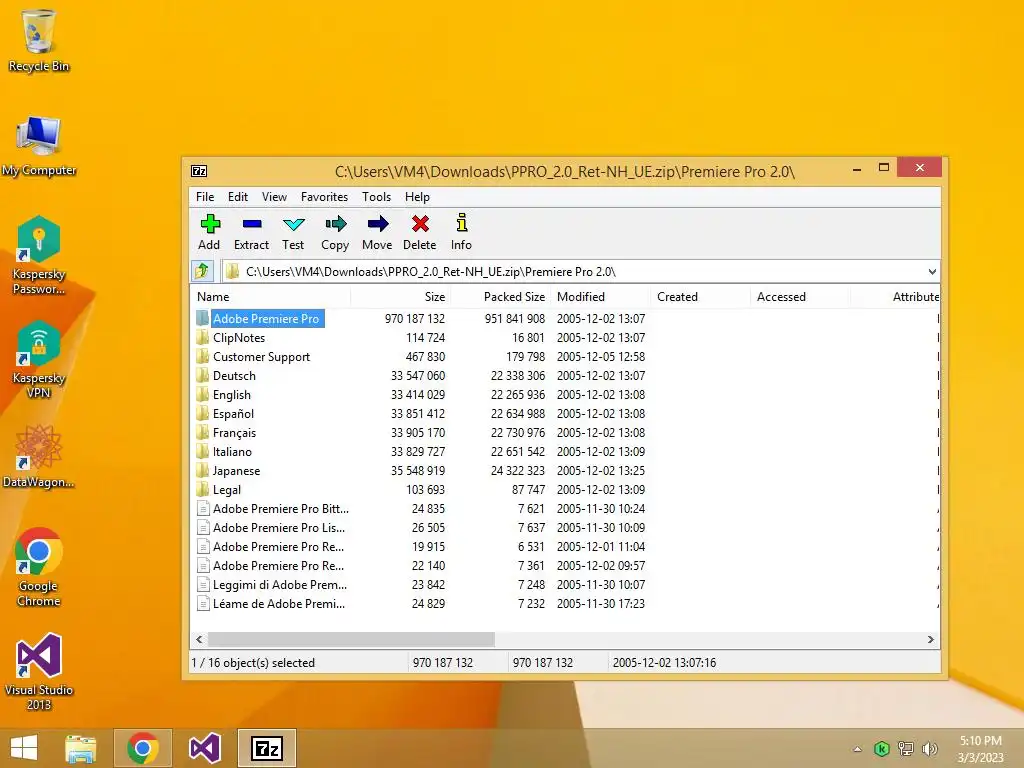Open the Help menu
This screenshot has width=1024, height=768.
point(417,197)
